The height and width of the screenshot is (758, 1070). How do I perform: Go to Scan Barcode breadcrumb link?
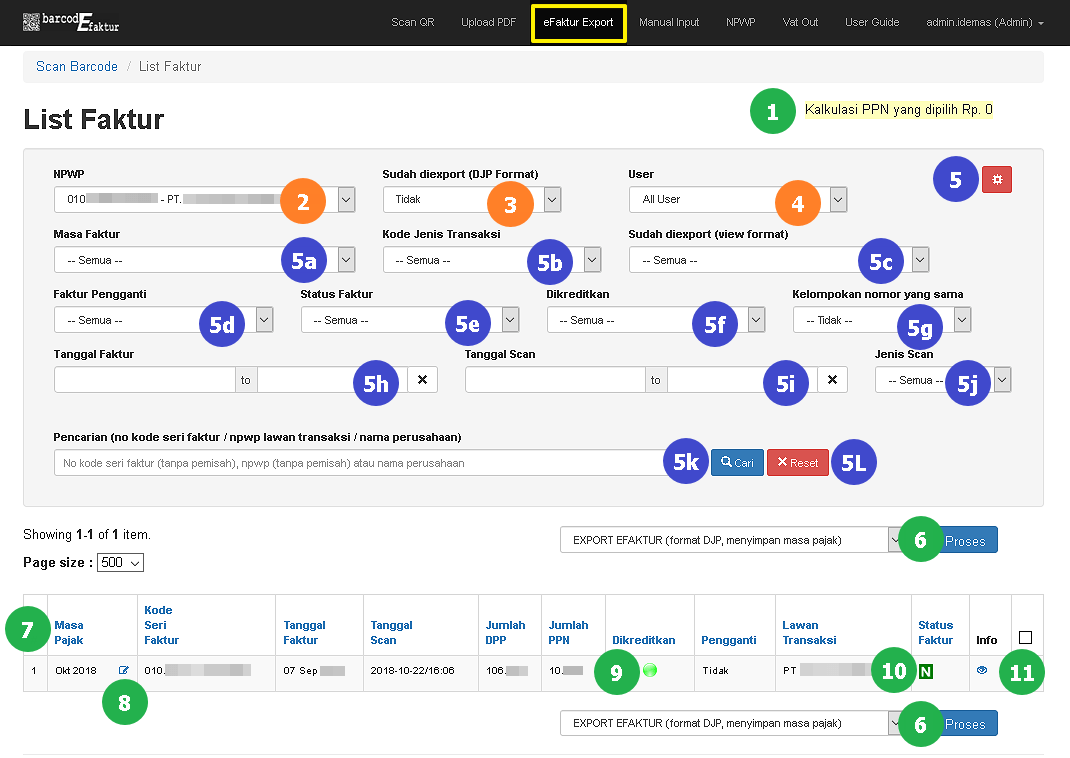pyautogui.click(x=77, y=66)
